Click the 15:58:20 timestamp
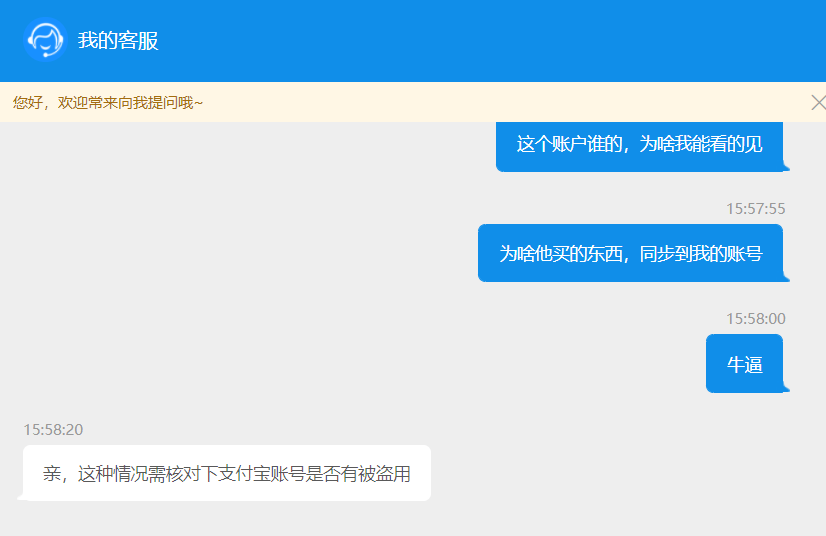The height and width of the screenshot is (536, 826). click(53, 430)
